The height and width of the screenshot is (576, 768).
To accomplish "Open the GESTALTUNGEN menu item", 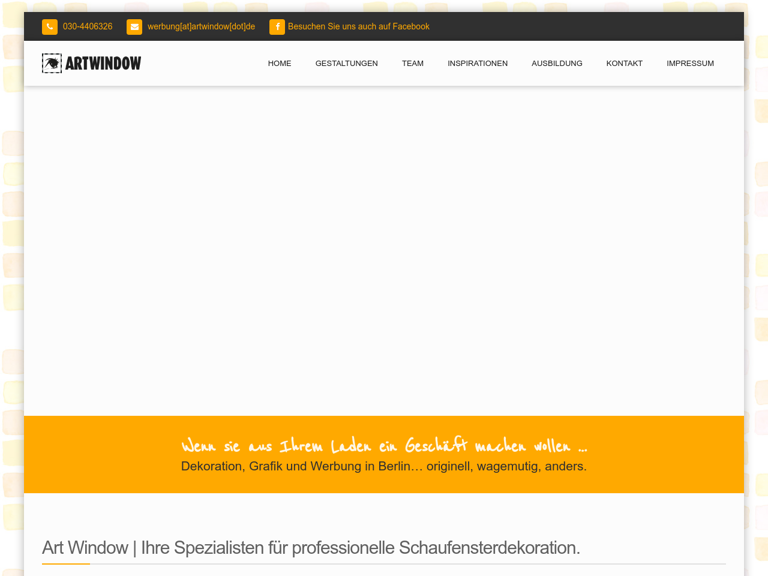I will coord(346,63).
